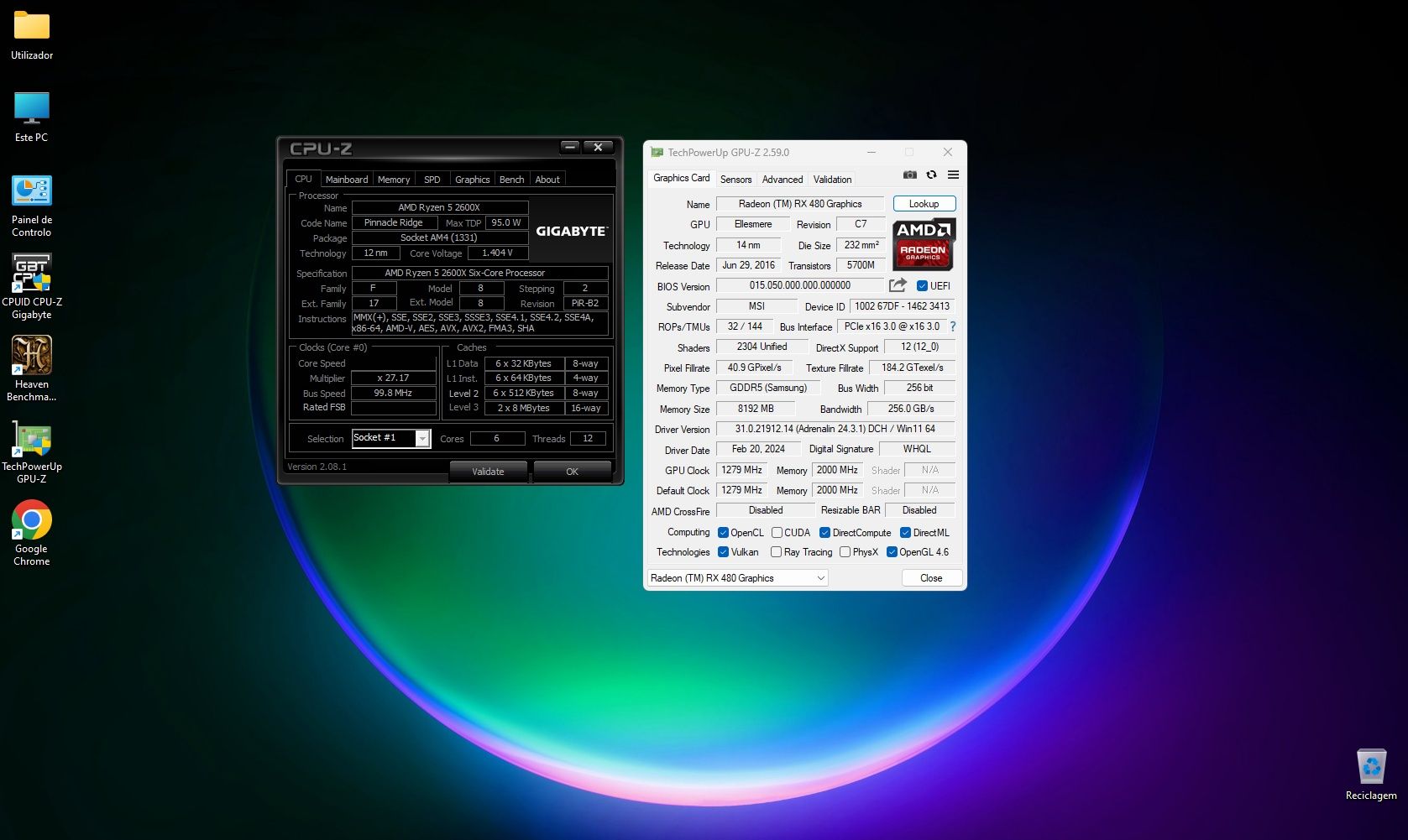Refresh GPU-Z data with the refresh icon

(x=931, y=175)
